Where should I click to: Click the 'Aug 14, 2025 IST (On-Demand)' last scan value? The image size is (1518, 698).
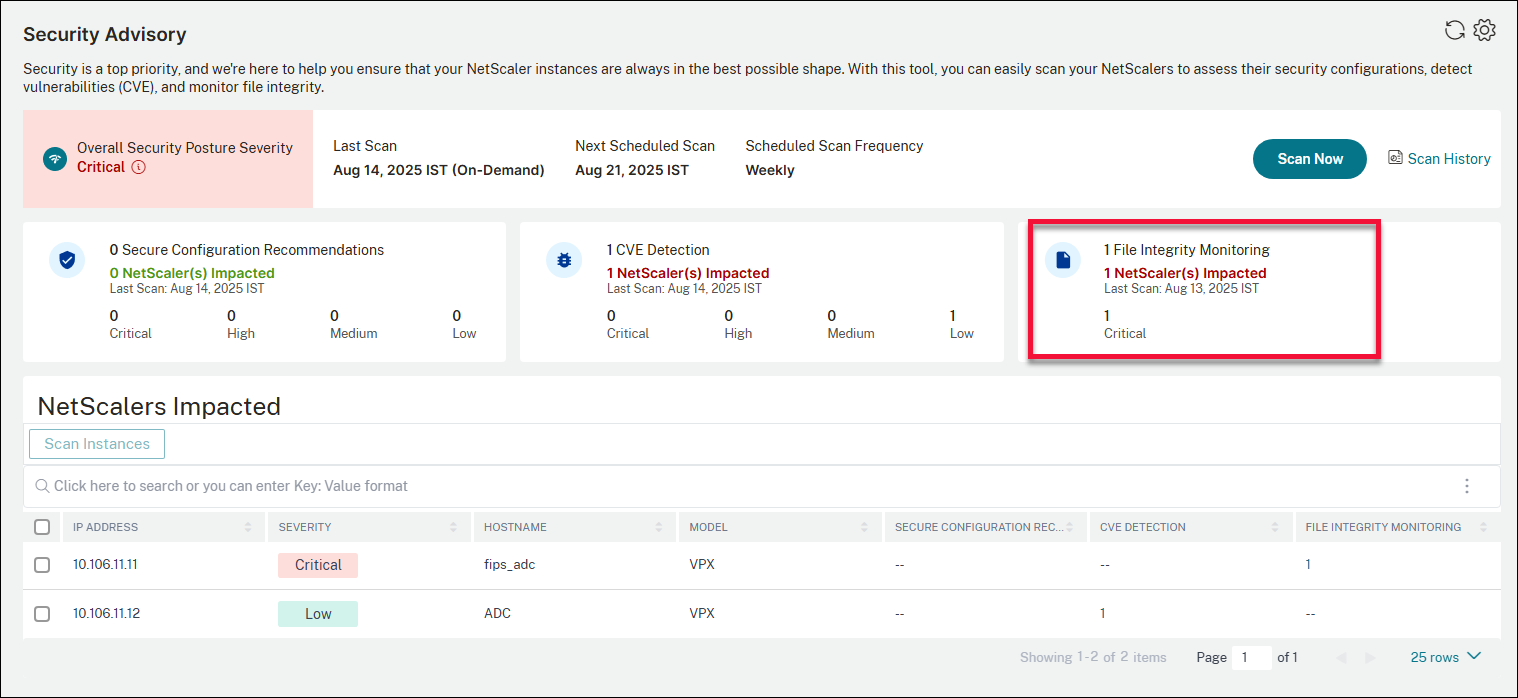(439, 170)
